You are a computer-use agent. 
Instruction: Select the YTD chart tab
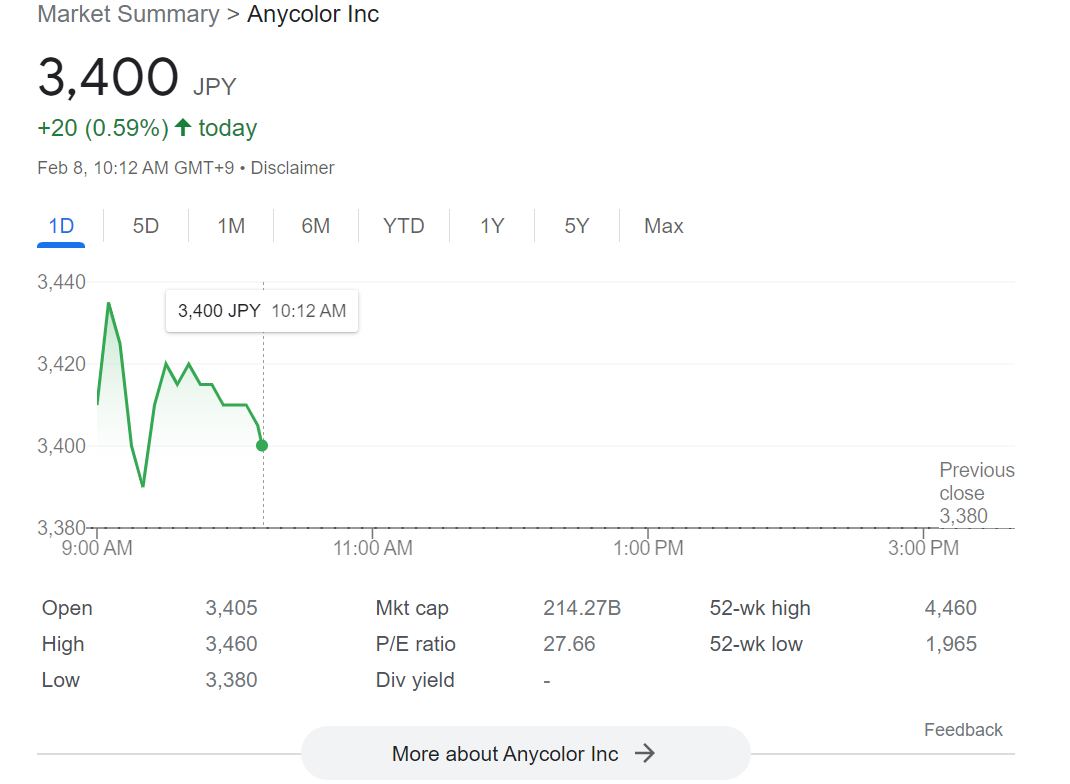pyautogui.click(x=404, y=226)
